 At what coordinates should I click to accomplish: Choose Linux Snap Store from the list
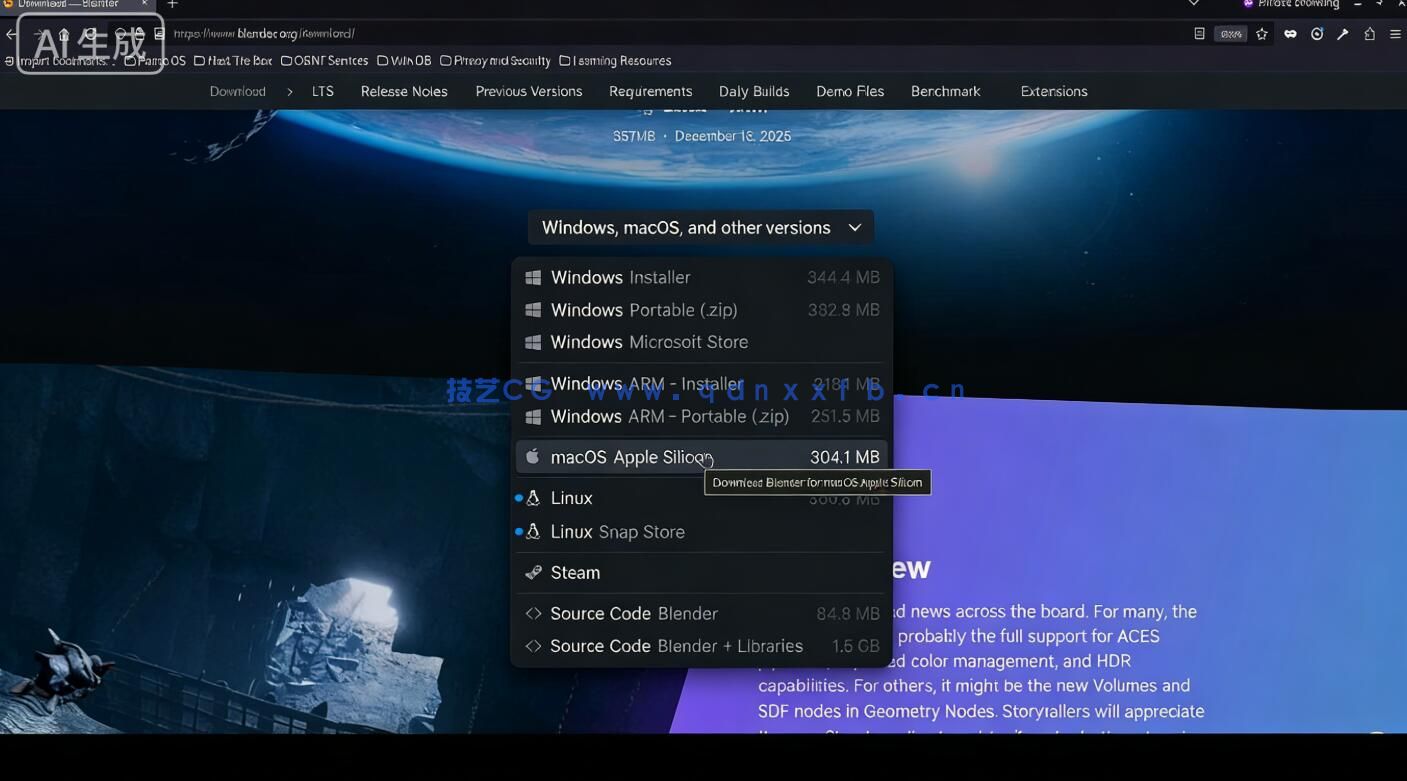617,532
